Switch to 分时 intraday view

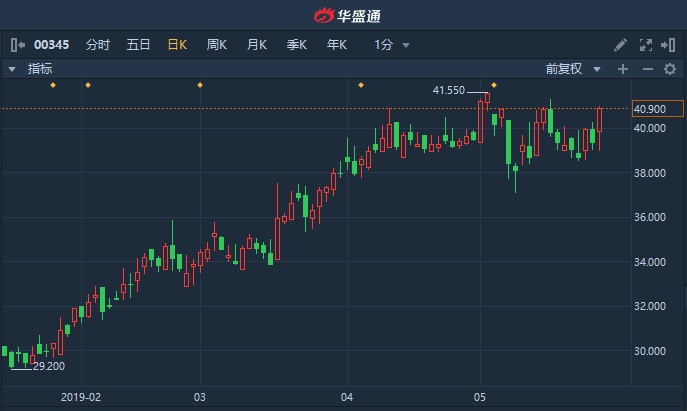[97, 45]
